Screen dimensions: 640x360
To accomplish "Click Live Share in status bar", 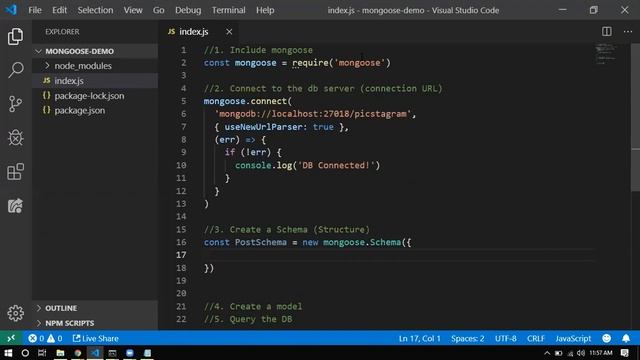I will 96,338.
